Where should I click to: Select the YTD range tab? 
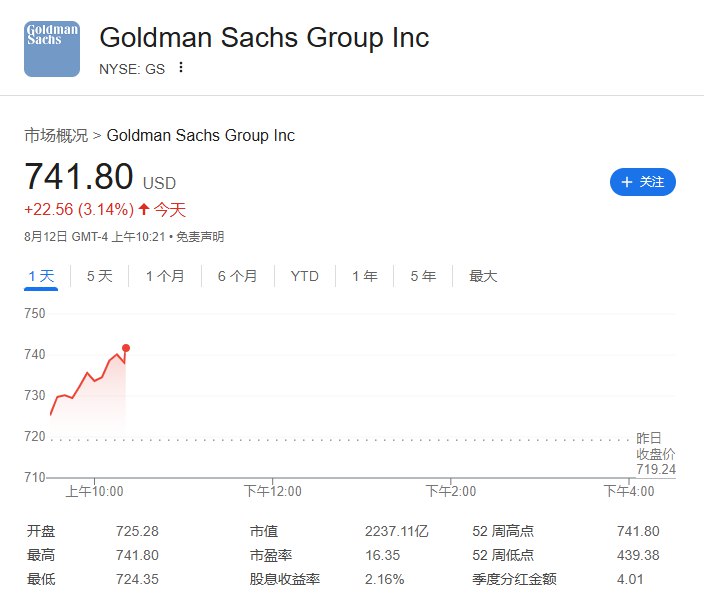coord(304,276)
